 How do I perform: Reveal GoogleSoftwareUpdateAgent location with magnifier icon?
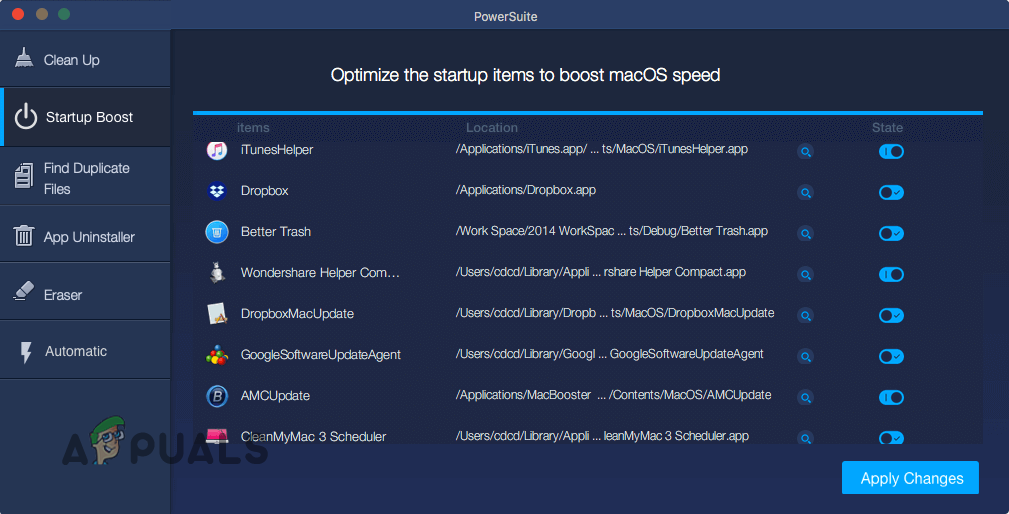point(805,356)
